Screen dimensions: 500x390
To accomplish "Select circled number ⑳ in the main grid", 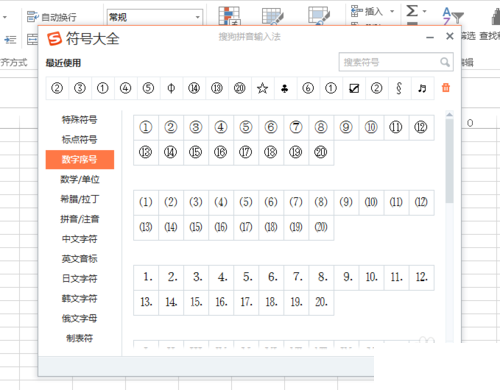I will 321,152.
